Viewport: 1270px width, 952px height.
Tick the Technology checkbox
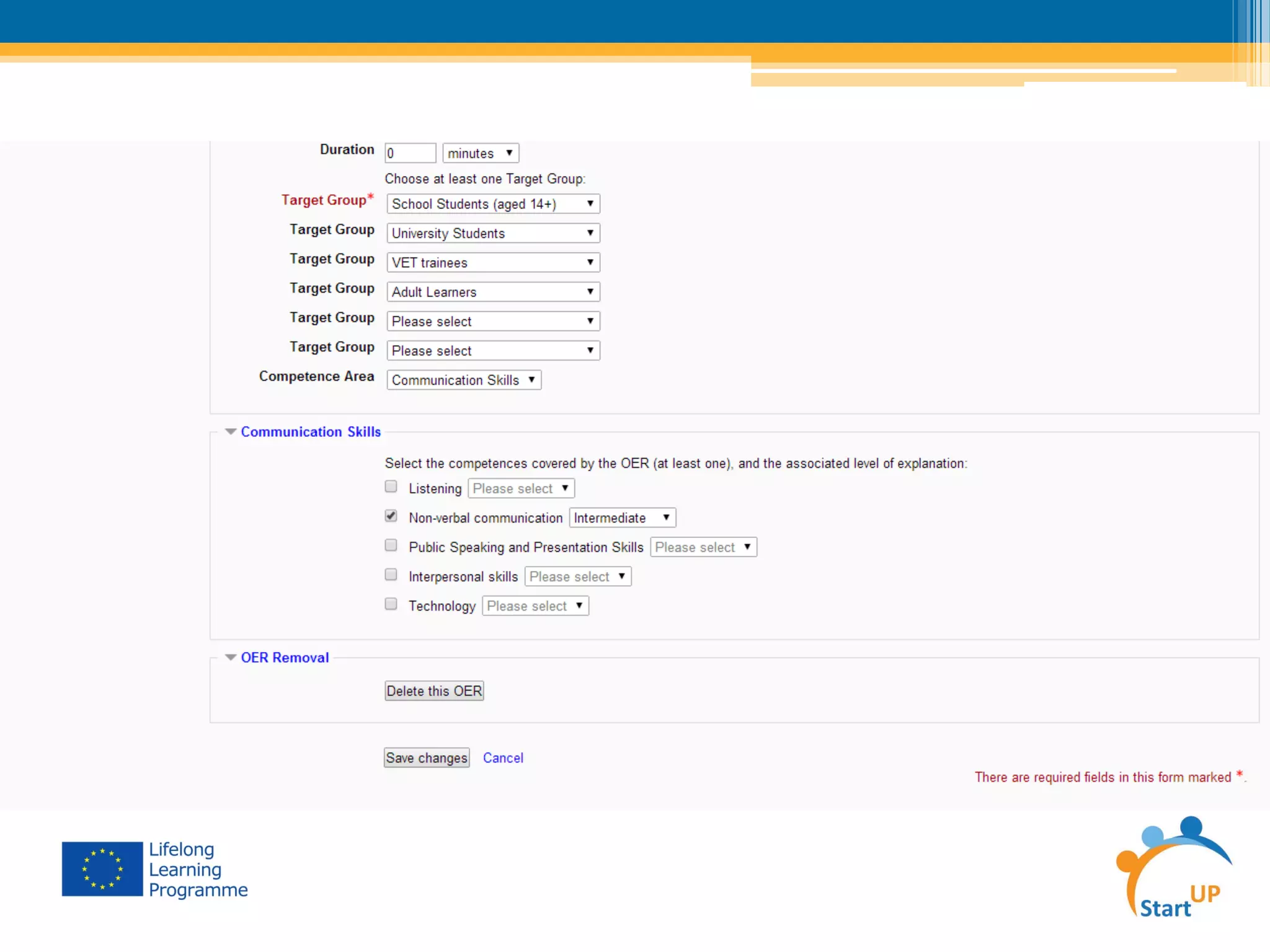click(x=391, y=604)
